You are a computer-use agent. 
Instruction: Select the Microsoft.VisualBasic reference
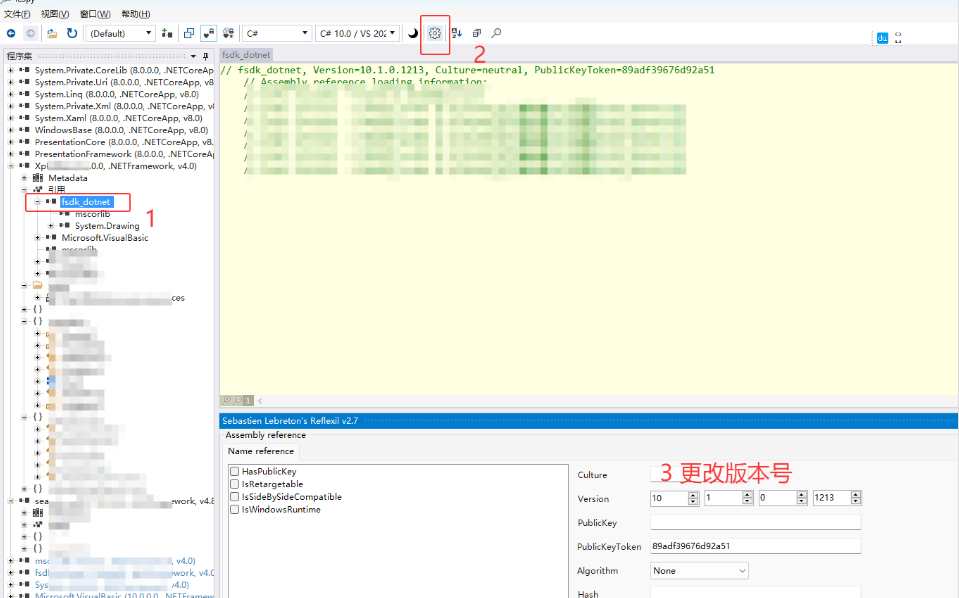click(105, 238)
